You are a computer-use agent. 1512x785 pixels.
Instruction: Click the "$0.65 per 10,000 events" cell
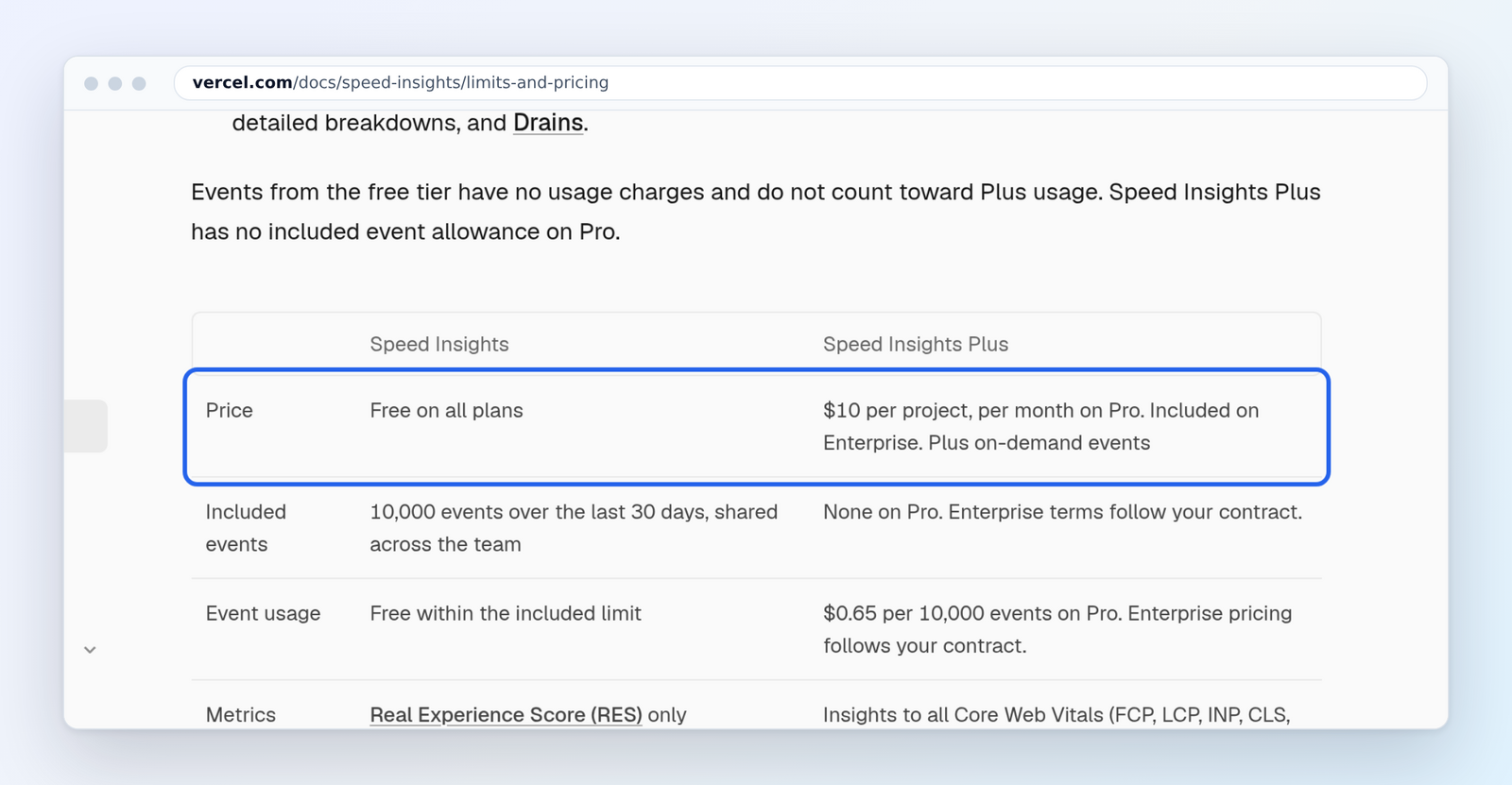coord(1057,630)
